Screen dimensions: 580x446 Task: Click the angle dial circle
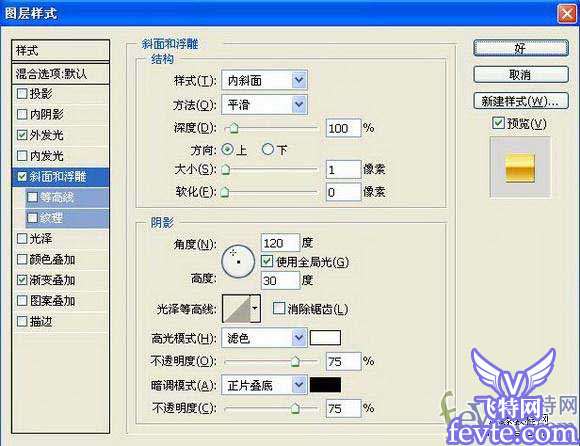pos(238,261)
